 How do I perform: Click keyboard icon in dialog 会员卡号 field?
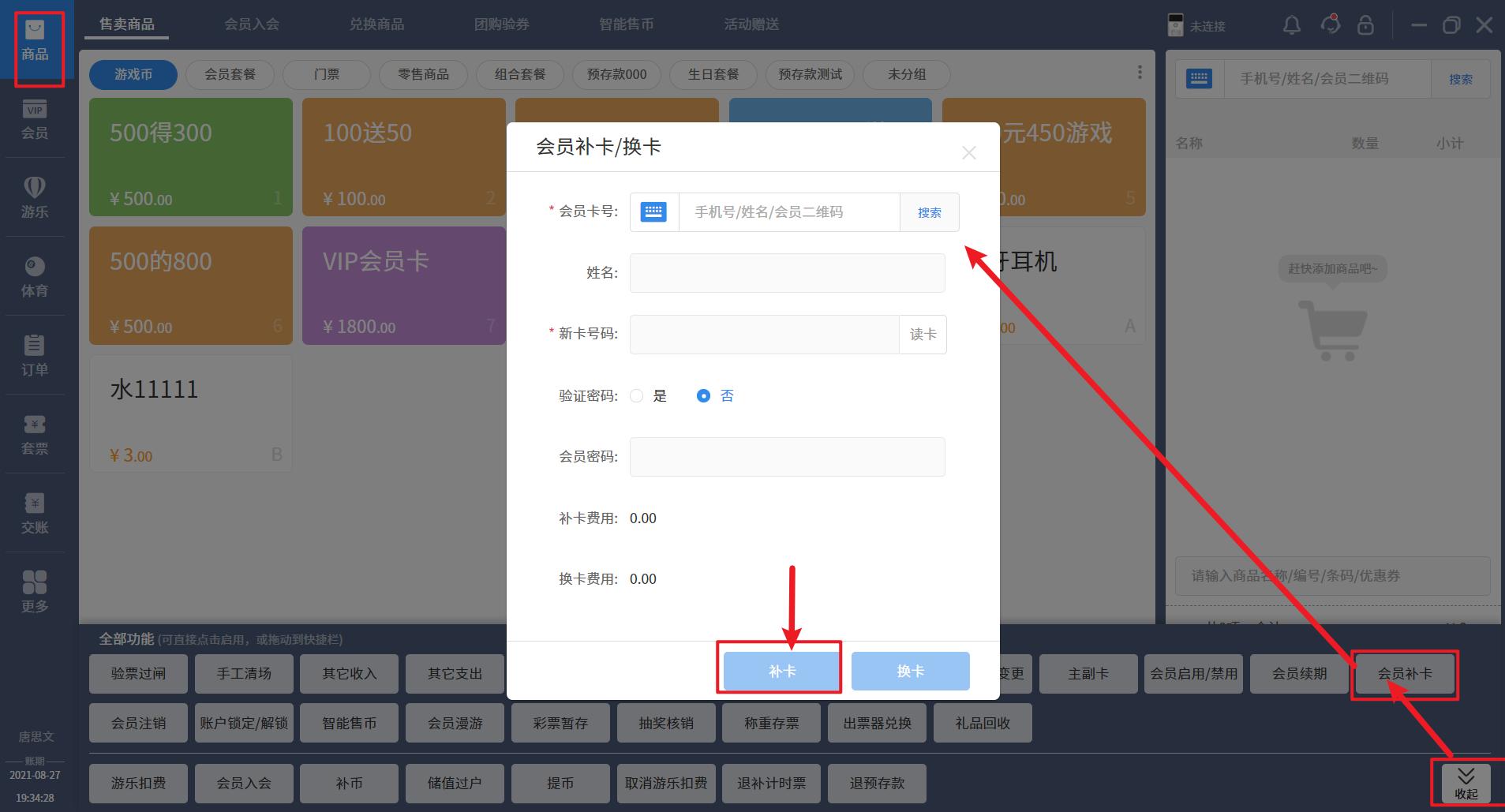[x=653, y=211]
